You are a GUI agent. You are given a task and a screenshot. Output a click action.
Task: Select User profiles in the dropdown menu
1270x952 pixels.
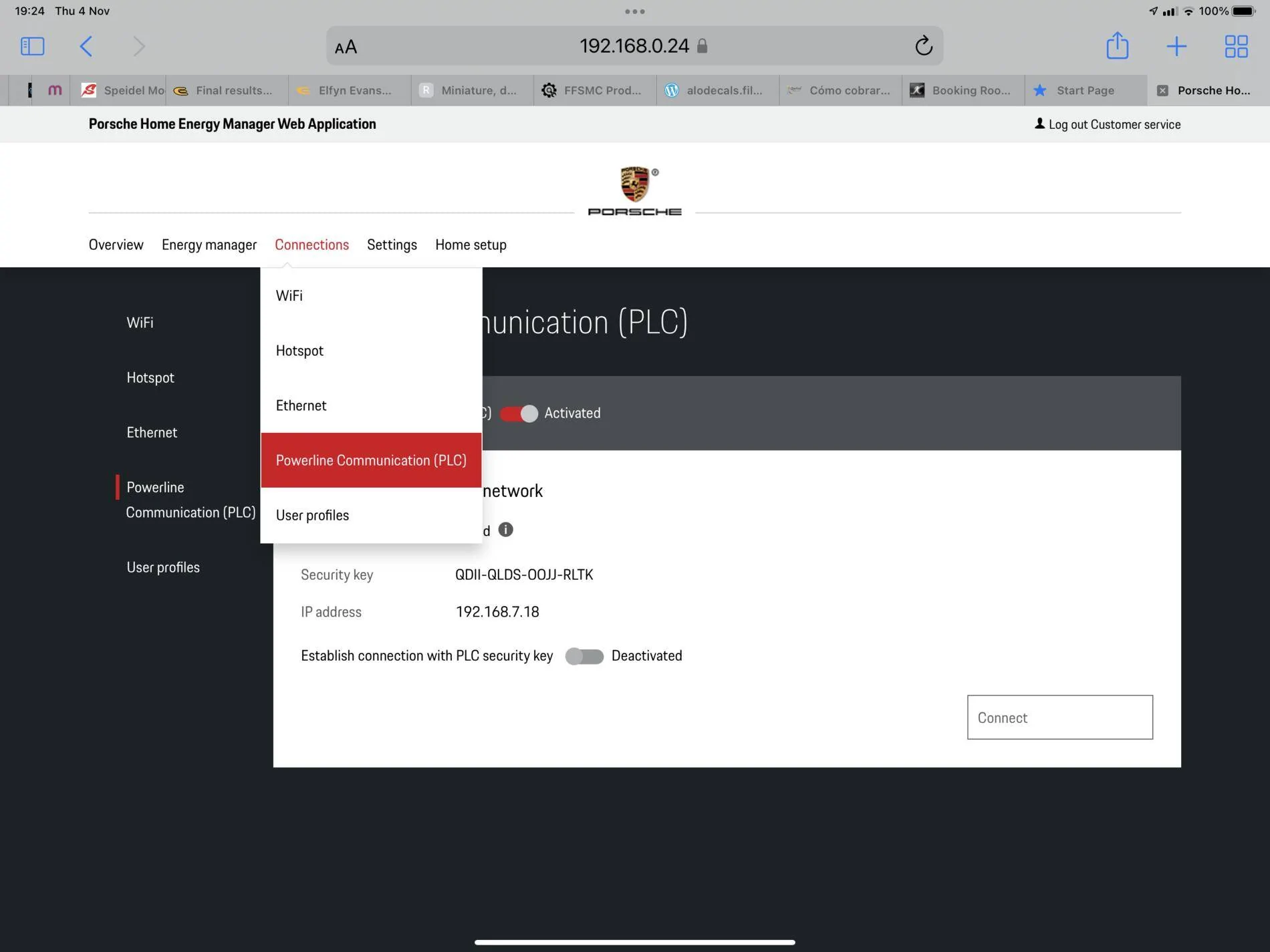371,514
